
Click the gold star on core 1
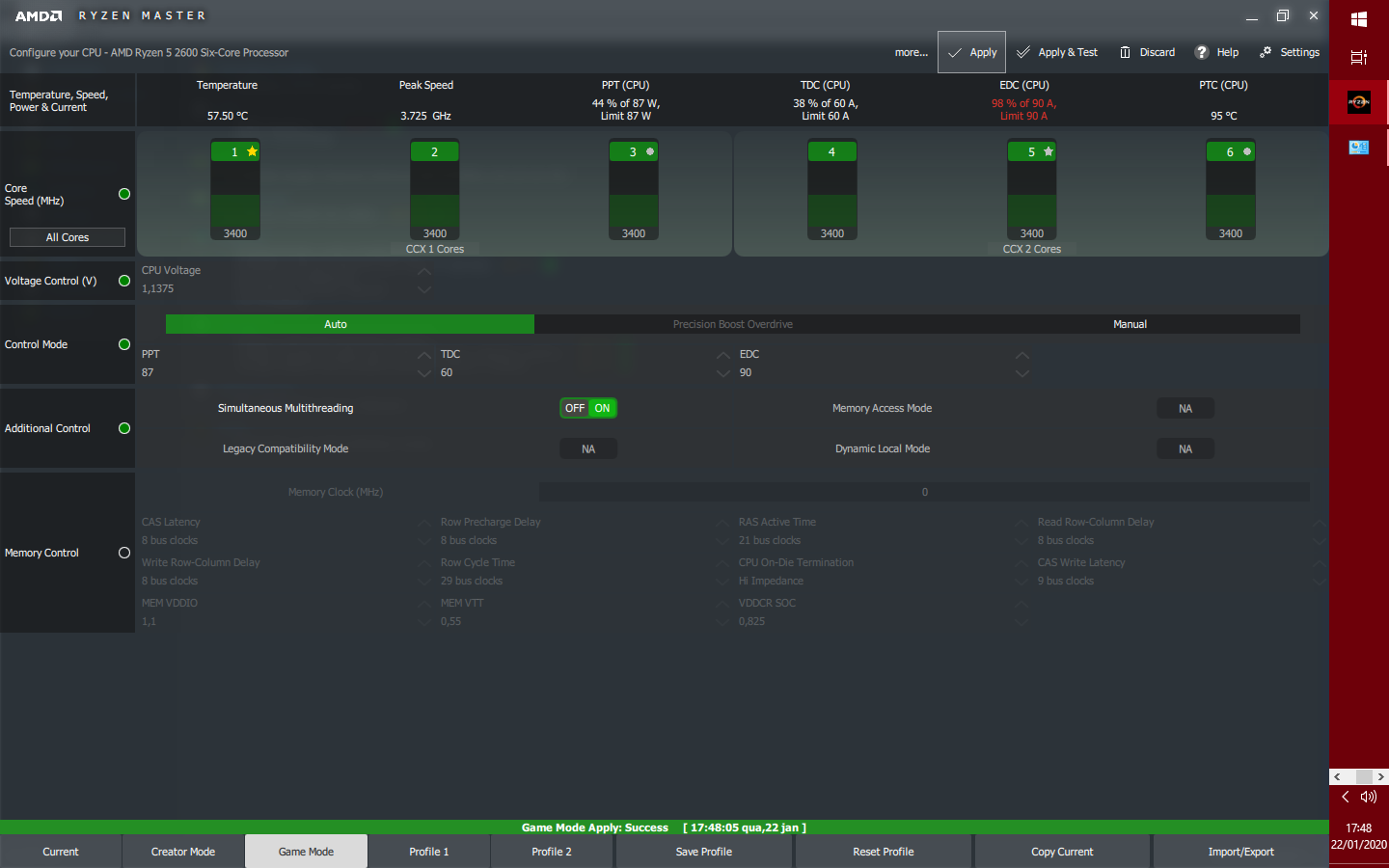[x=253, y=151]
